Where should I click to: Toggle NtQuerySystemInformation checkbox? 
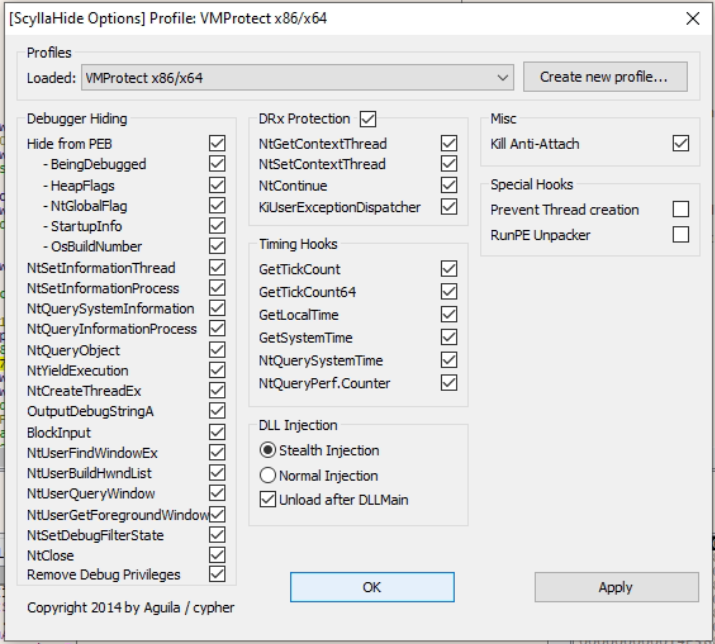[217, 308]
